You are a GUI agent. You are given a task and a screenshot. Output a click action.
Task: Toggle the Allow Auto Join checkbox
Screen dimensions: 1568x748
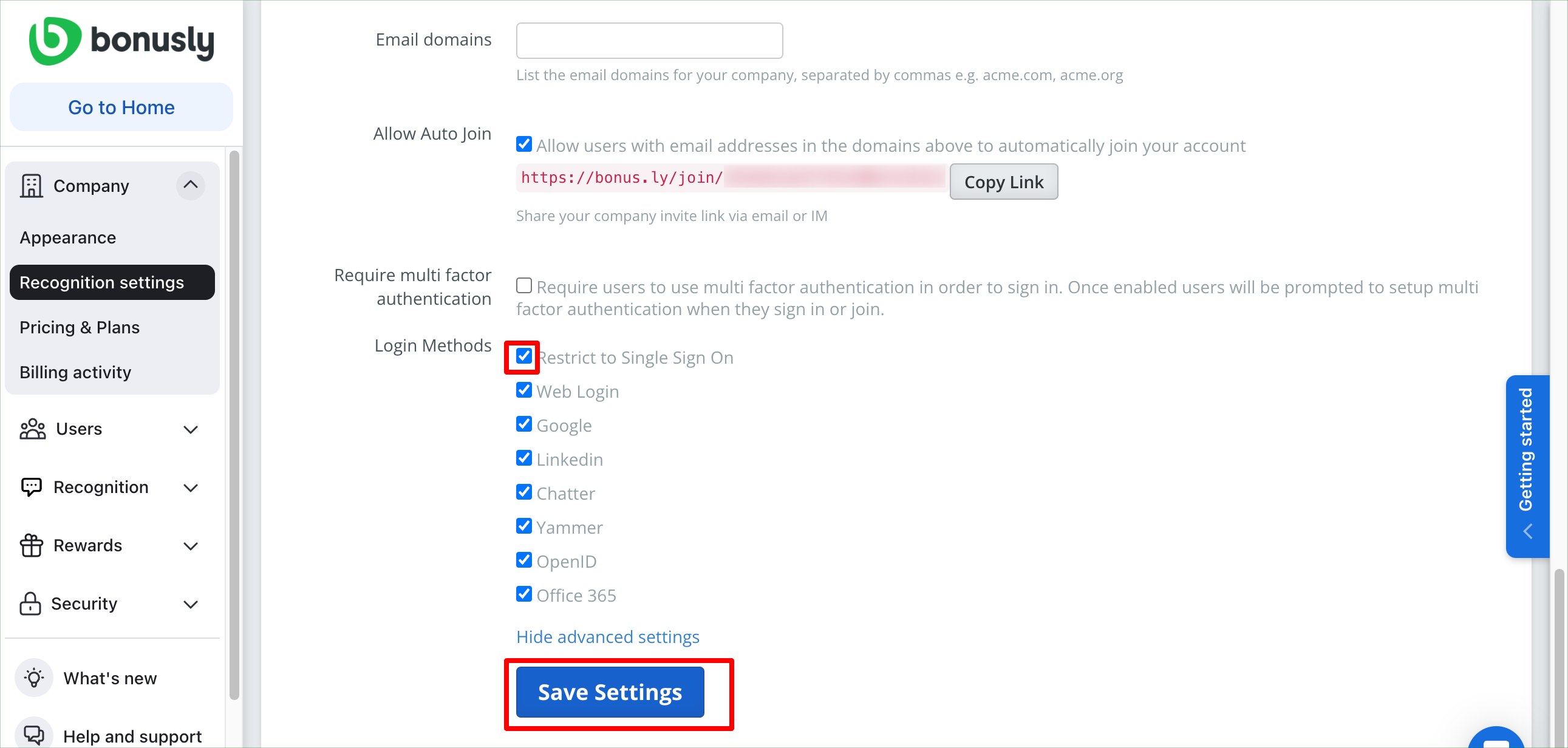pos(523,144)
